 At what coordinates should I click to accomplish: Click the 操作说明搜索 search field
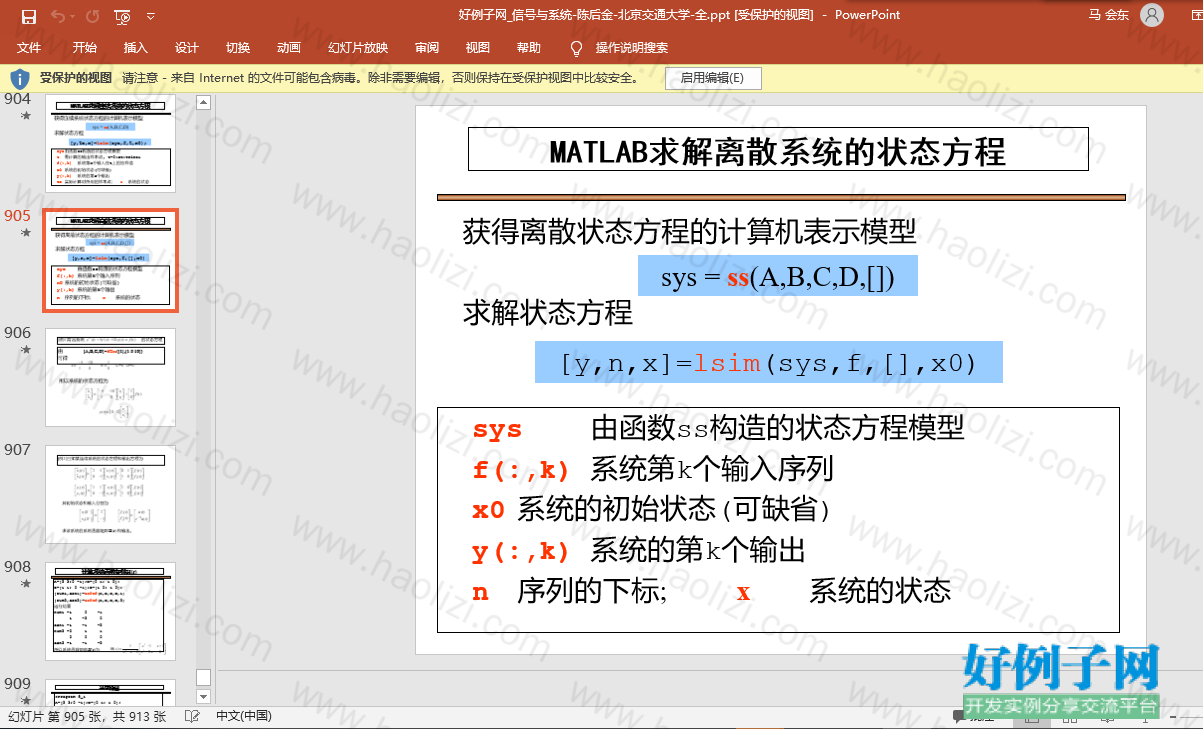point(632,47)
